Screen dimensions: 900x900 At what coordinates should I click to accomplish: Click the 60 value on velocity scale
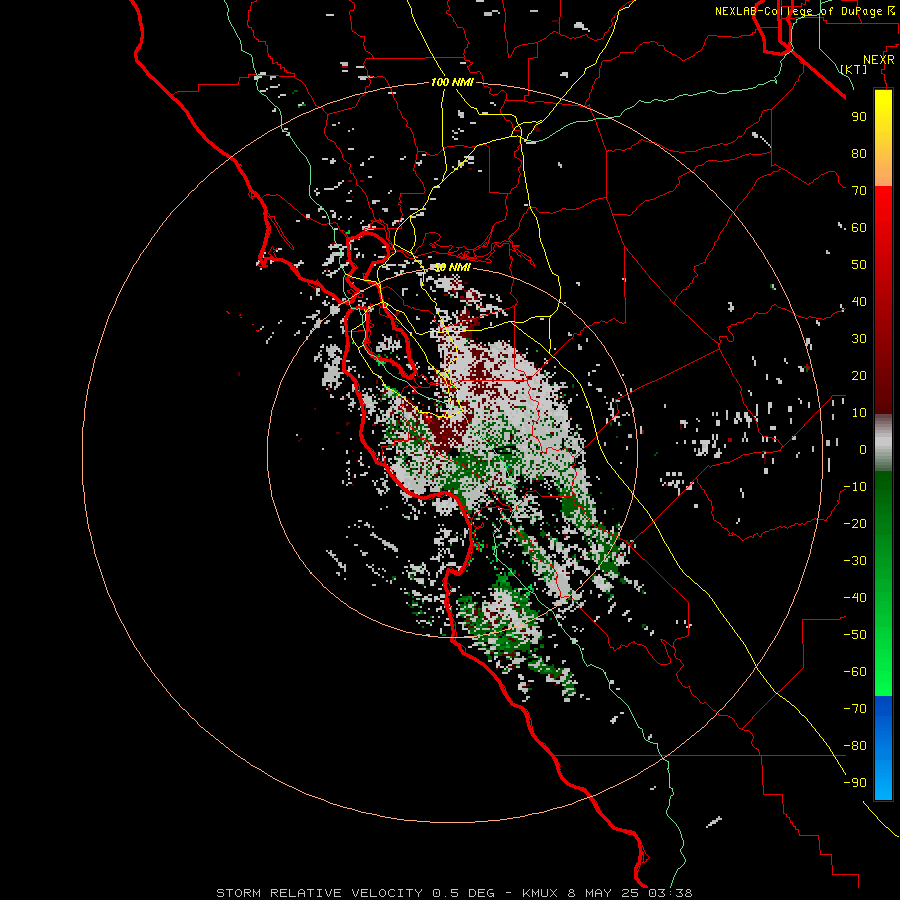click(859, 227)
